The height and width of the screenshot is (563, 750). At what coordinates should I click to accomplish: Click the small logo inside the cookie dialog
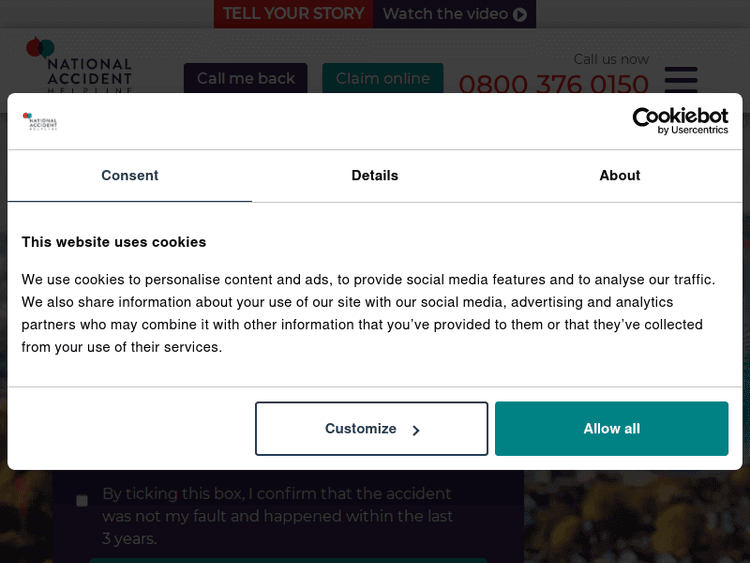[40, 122]
